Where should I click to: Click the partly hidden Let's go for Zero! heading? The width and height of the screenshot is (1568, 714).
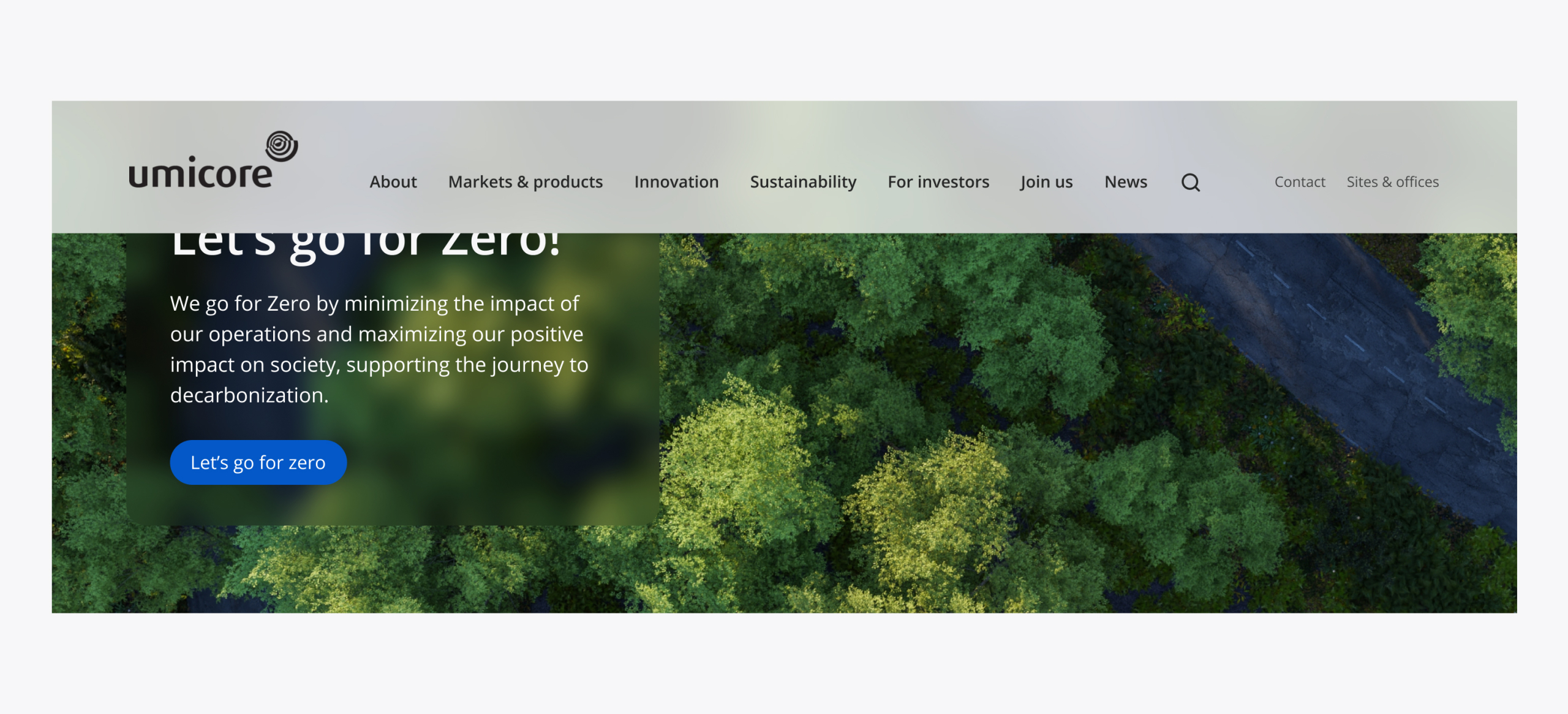coord(366,245)
